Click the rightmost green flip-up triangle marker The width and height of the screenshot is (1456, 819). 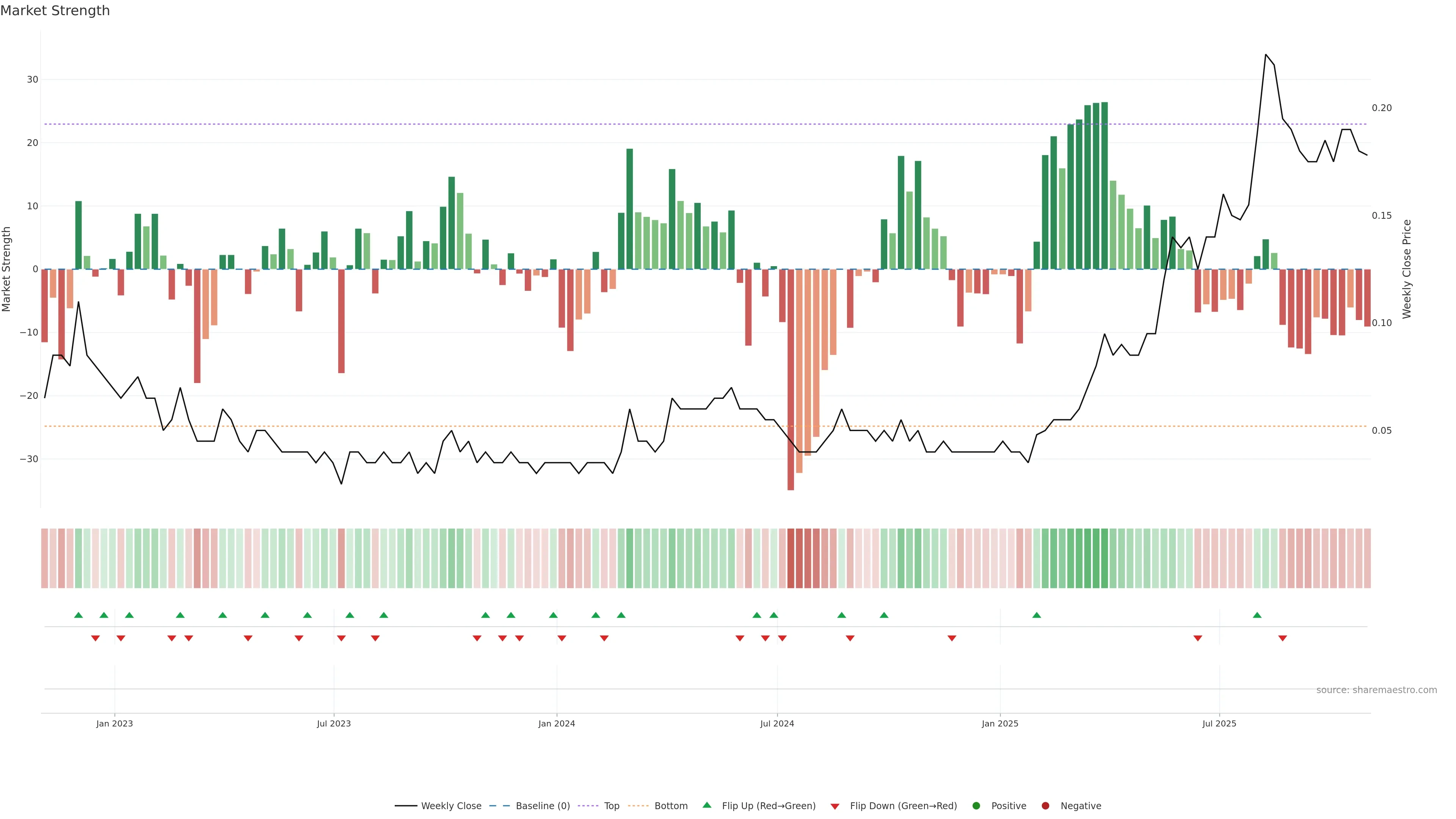(x=1257, y=615)
